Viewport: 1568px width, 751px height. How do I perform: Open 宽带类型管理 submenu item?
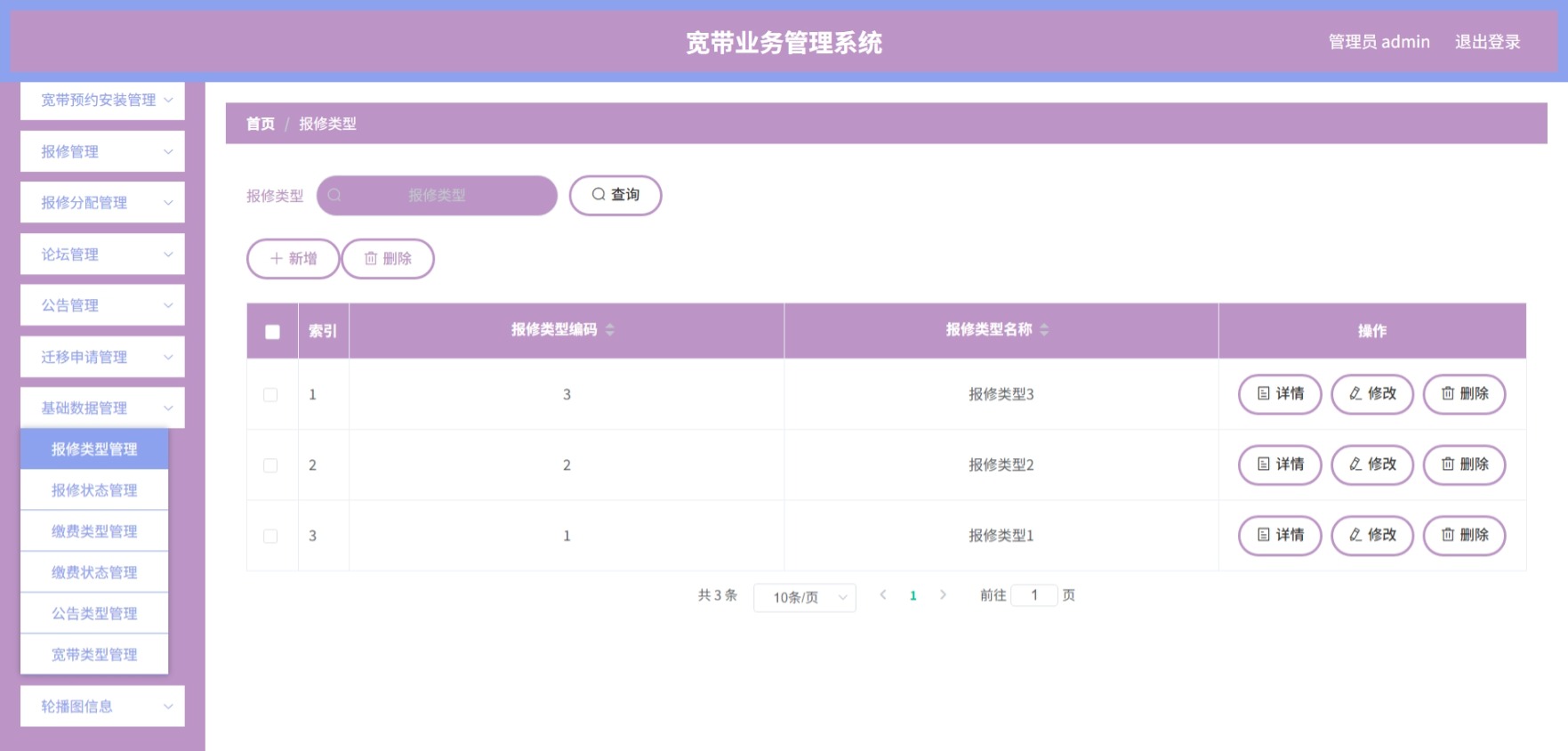(94, 655)
